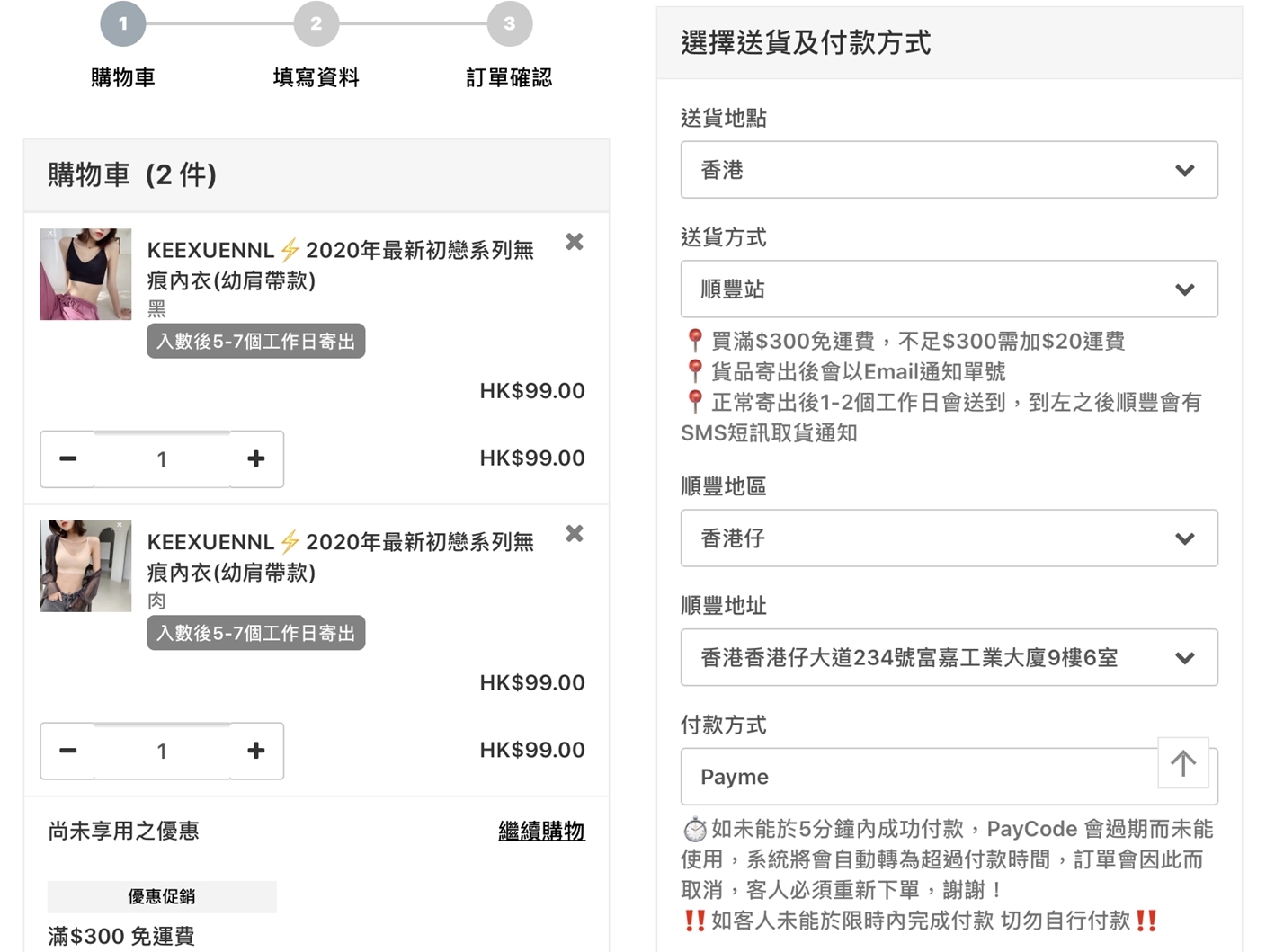Open the 肉 color bra product thumbnail
This screenshot has width=1266, height=952.
[85, 566]
